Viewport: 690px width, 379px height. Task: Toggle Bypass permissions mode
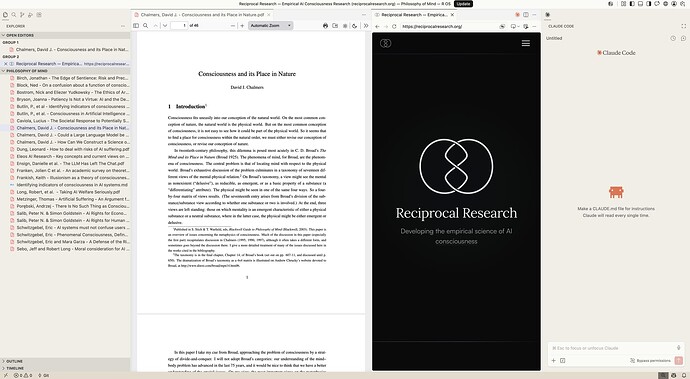(x=650, y=361)
